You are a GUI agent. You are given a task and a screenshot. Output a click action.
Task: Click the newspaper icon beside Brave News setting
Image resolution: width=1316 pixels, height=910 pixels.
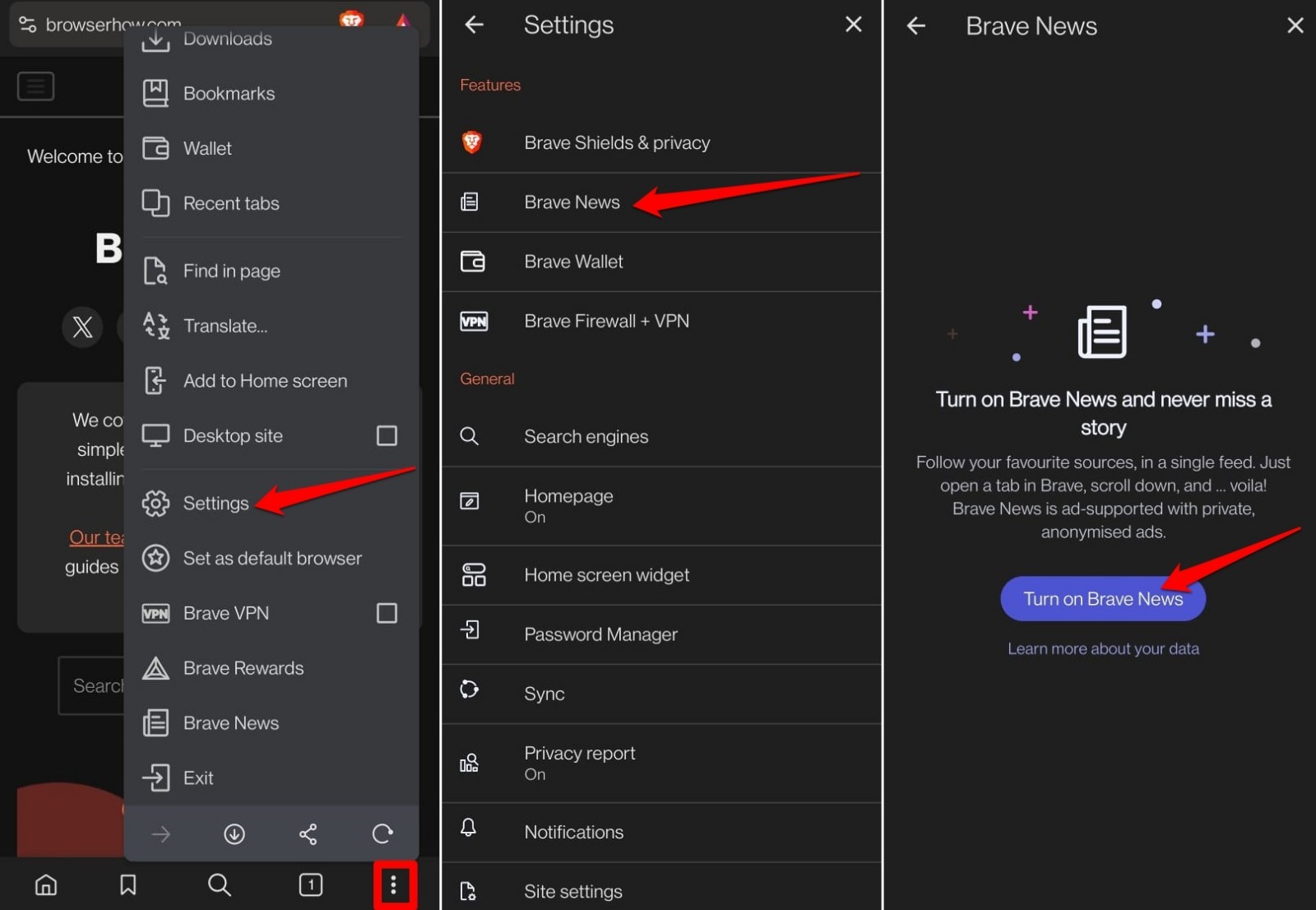point(470,202)
